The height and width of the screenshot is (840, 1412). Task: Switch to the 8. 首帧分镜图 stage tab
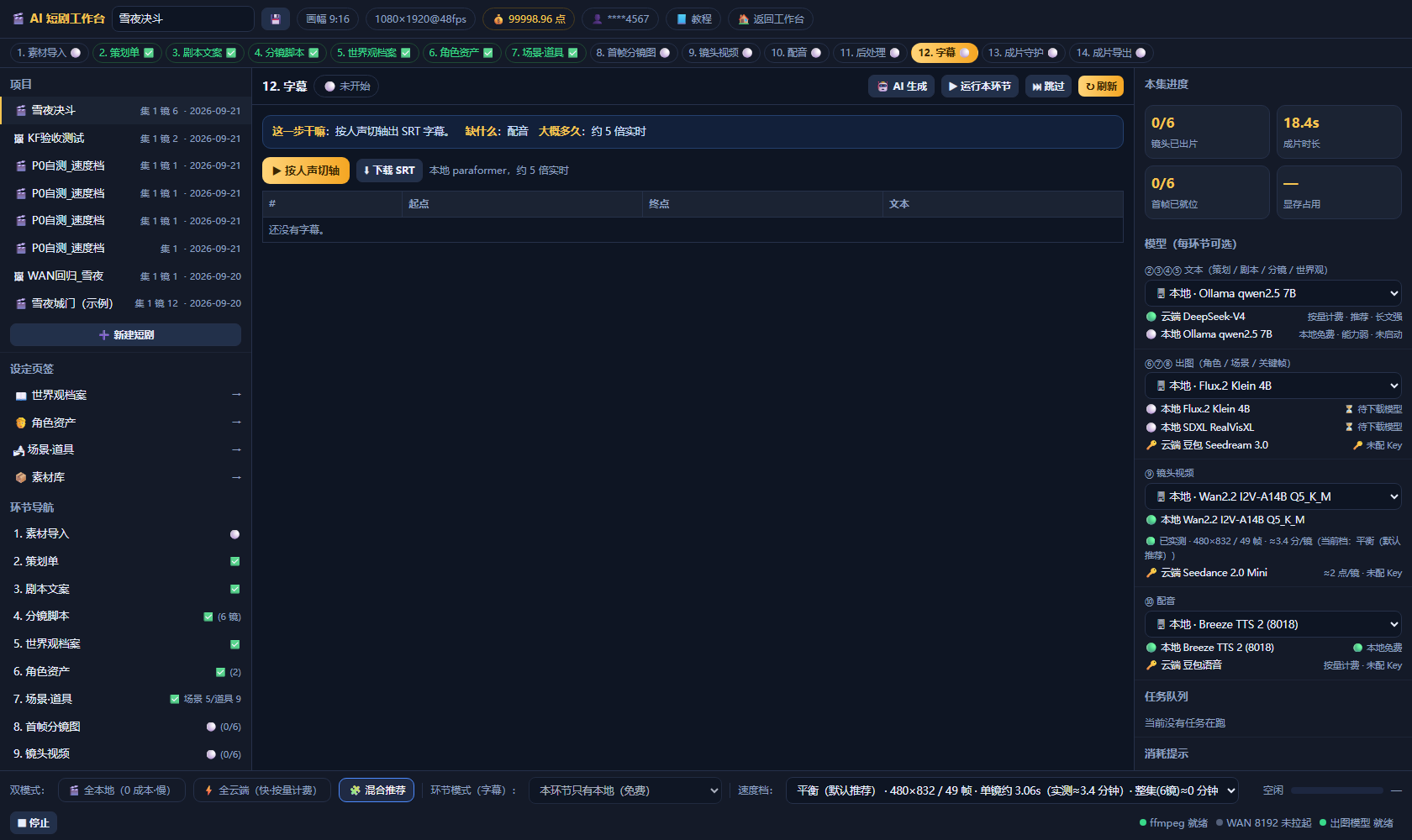click(x=633, y=53)
